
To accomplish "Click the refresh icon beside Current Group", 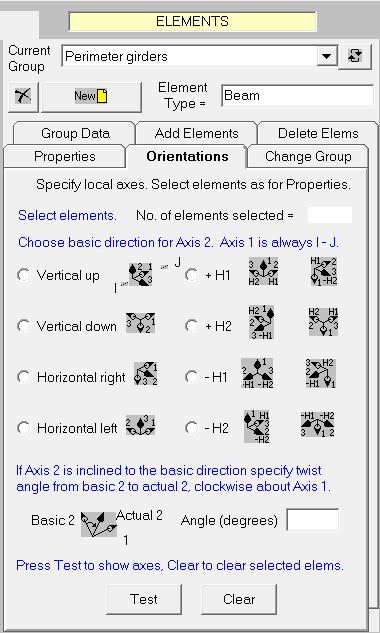I will 355,57.
